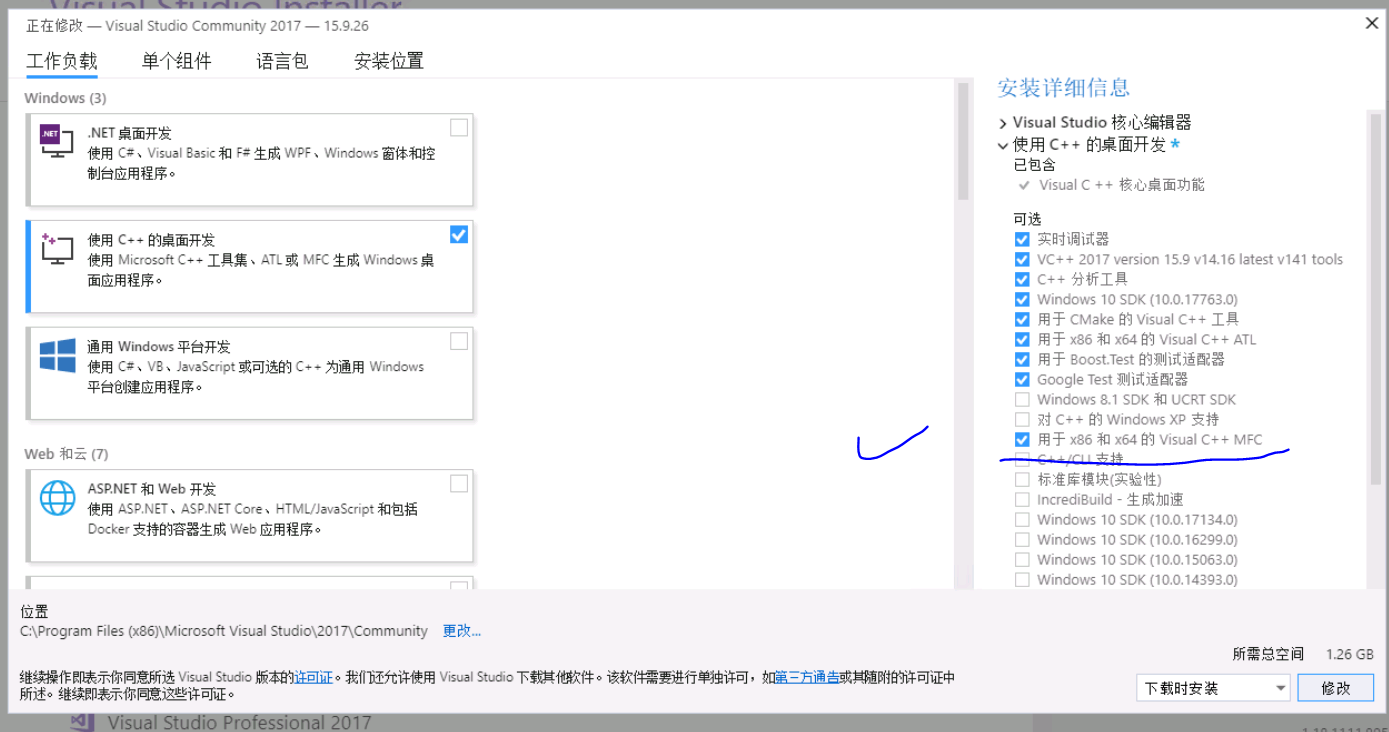Click the Visual C ++ 核心桌面功能 included item
The height and width of the screenshot is (732, 1389).
1122,185
